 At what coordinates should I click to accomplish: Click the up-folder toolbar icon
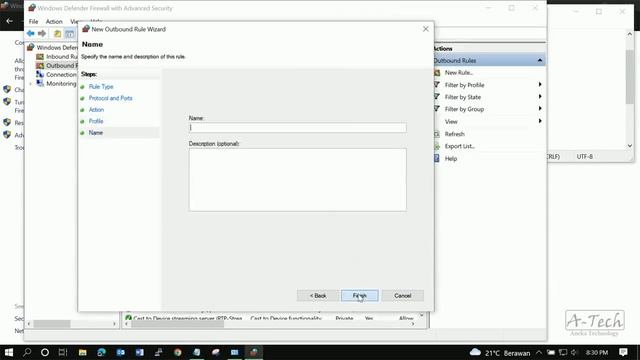tap(58, 33)
